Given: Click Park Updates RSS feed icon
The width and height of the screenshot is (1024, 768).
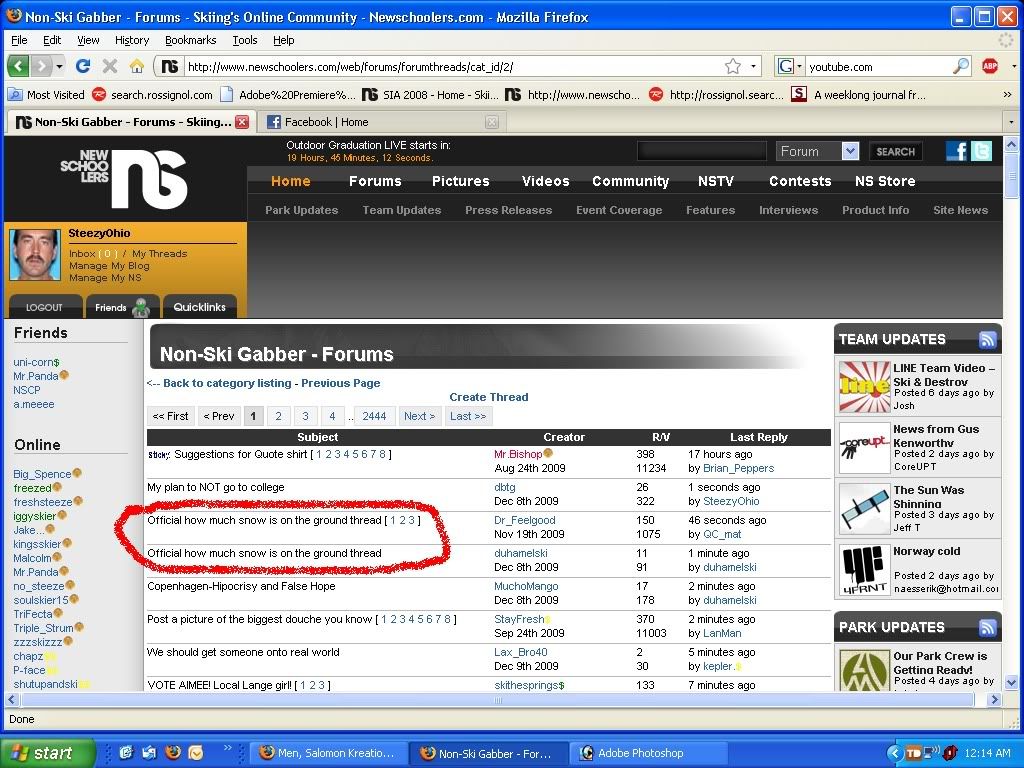Looking at the screenshot, I should (987, 627).
